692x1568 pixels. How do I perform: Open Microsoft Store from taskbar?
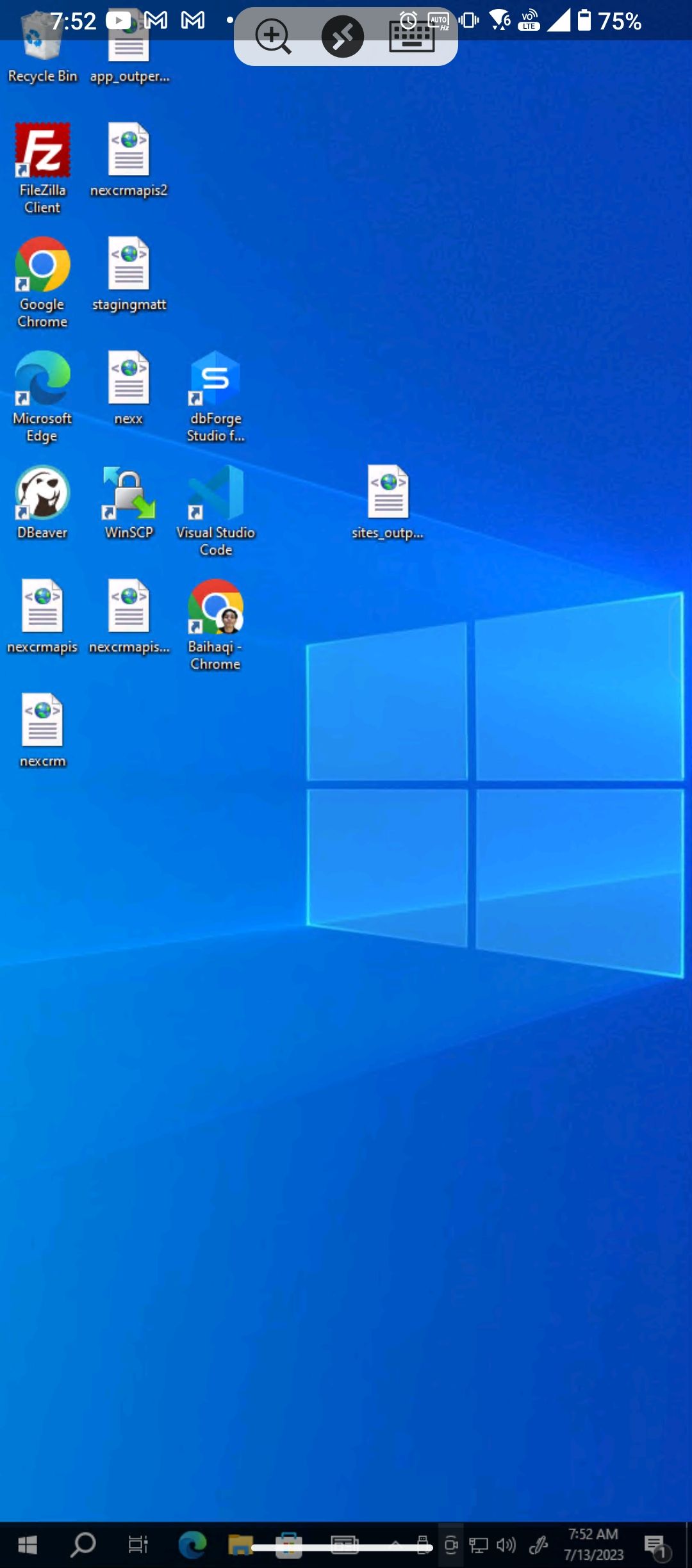point(289,1545)
